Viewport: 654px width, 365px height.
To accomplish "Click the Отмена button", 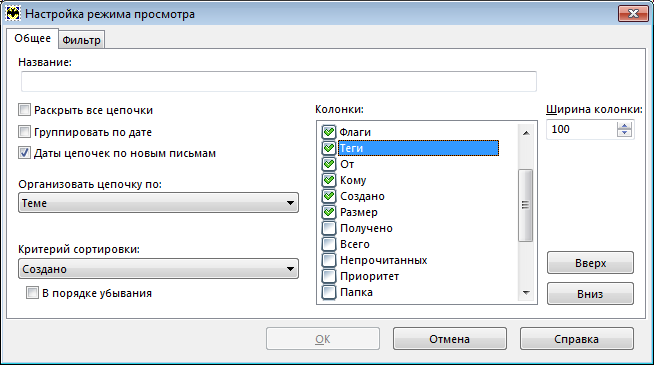I will pos(450,339).
